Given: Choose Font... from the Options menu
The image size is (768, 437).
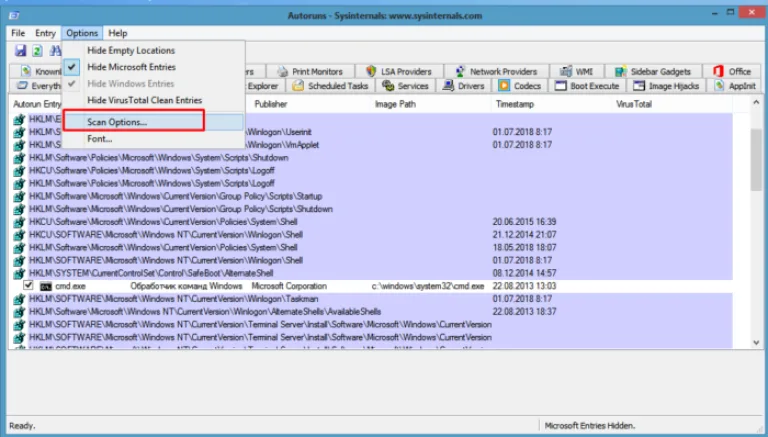Looking at the screenshot, I should 153,139.
